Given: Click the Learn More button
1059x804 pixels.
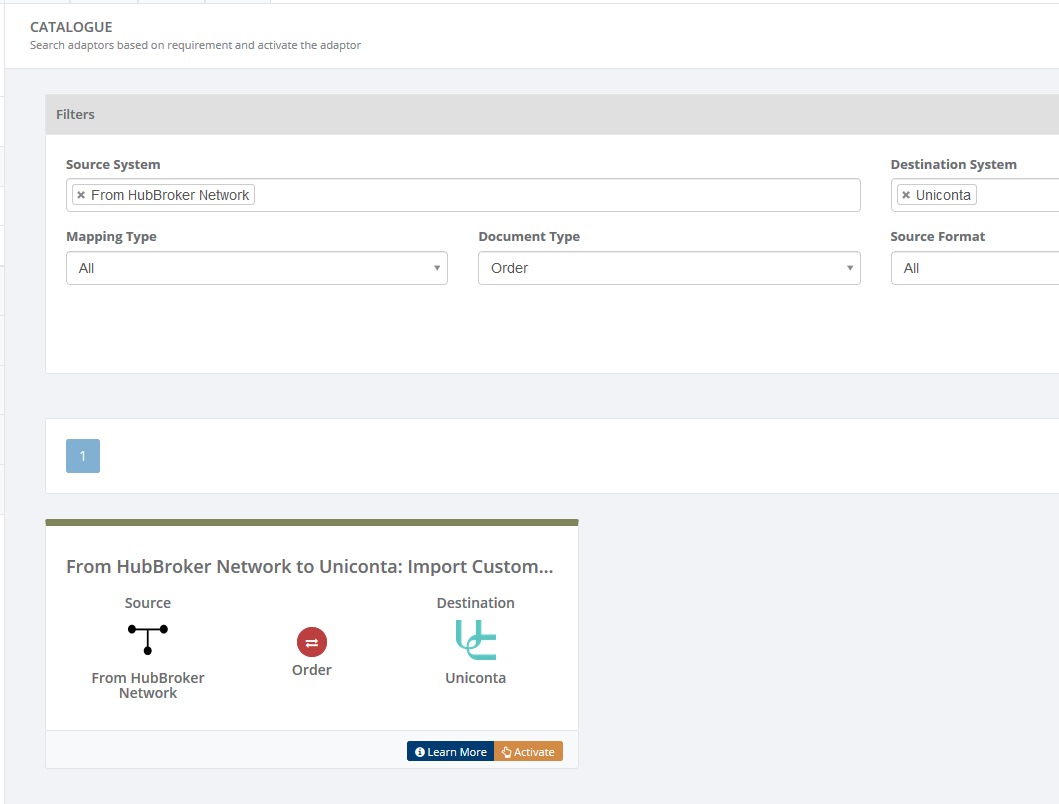Looking at the screenshot, I should pyautogui.click(x=450, y=752).
